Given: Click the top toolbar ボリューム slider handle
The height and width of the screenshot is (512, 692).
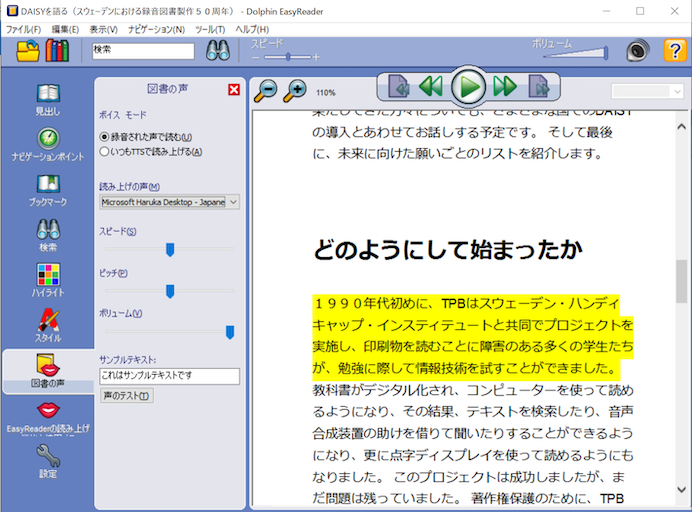Looking at the screenshot, I should [606, 53].
